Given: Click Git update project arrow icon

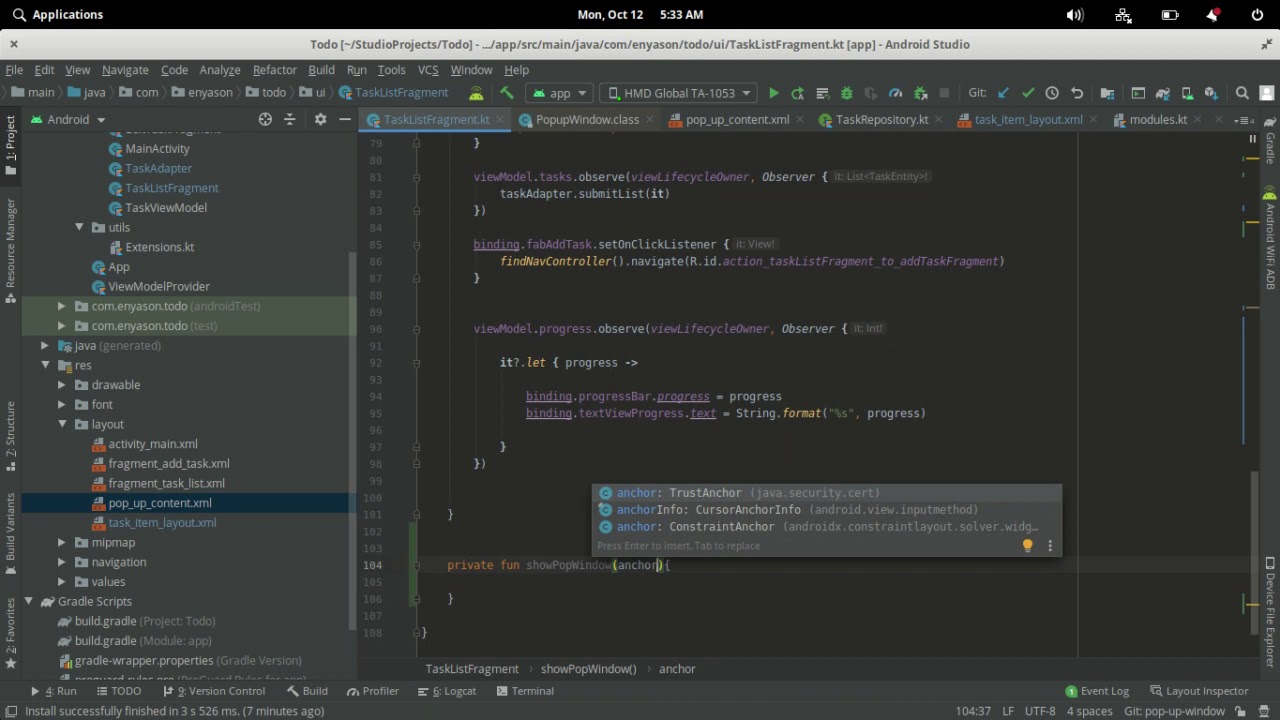Looking at the screenshot, I should pos(1003,93).
